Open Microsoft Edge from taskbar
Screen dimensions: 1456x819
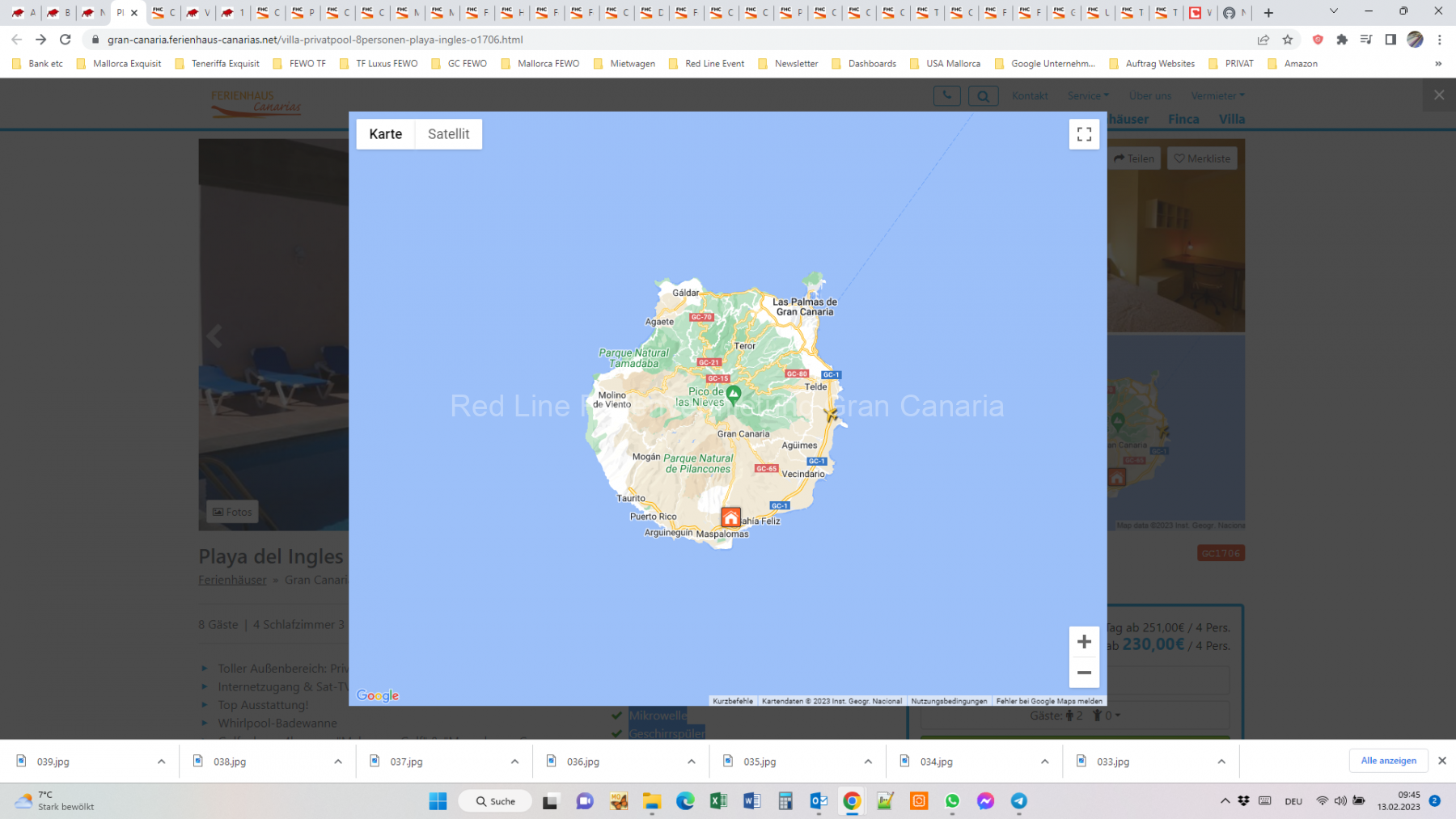pos(685,801)
